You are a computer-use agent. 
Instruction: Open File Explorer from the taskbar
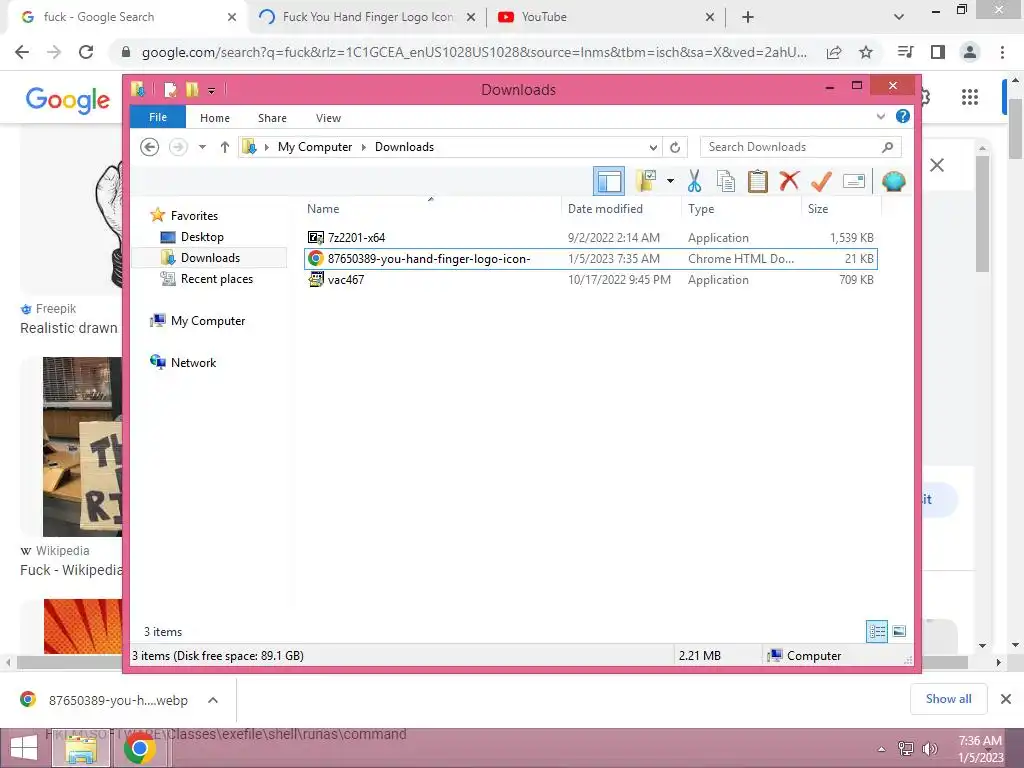pyautogui.click(x=82, y=748)
